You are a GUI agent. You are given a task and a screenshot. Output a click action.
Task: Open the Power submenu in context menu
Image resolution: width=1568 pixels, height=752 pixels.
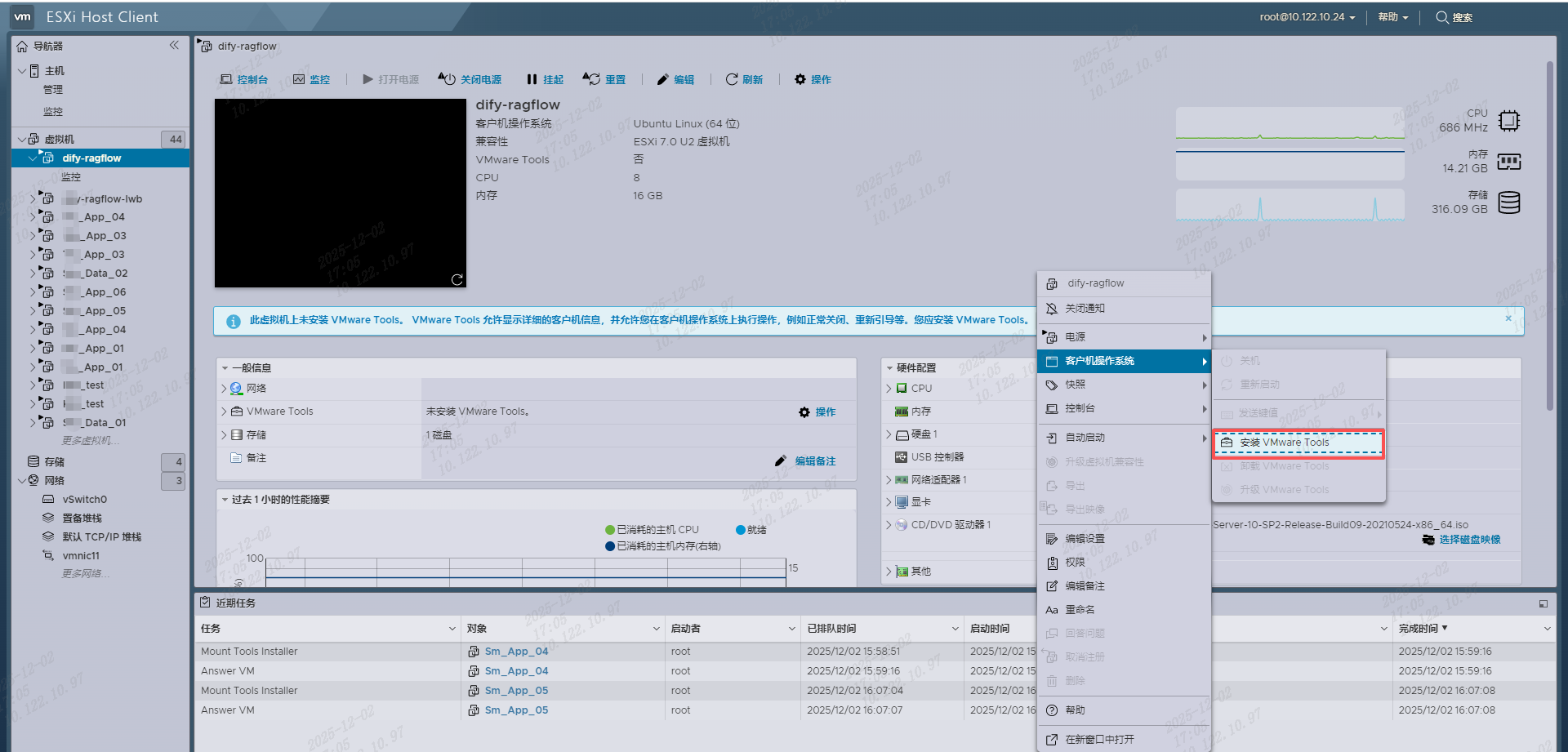click(1124, 337)
